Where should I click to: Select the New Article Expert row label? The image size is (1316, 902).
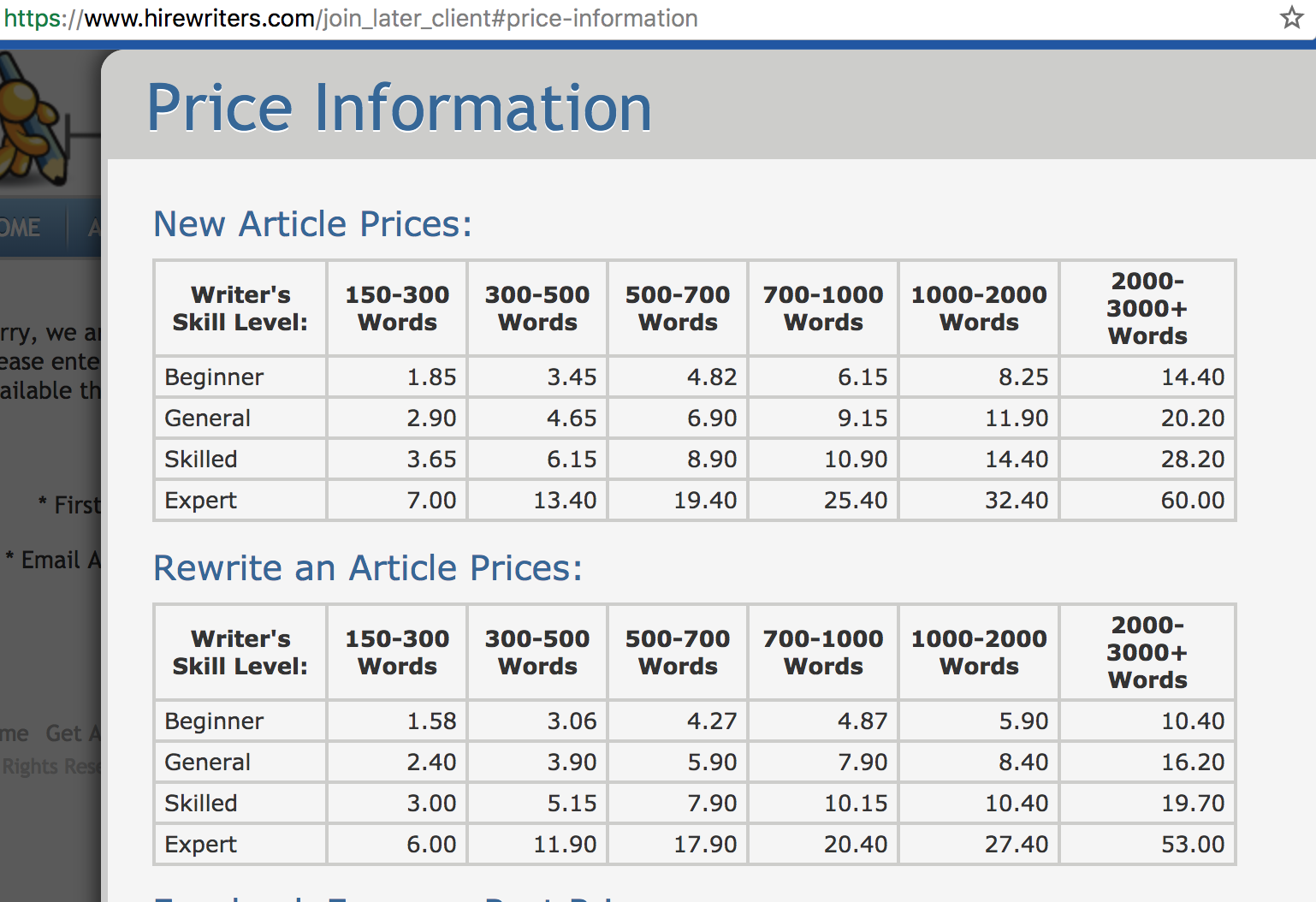pyautogui.click(x=240, y=500)
